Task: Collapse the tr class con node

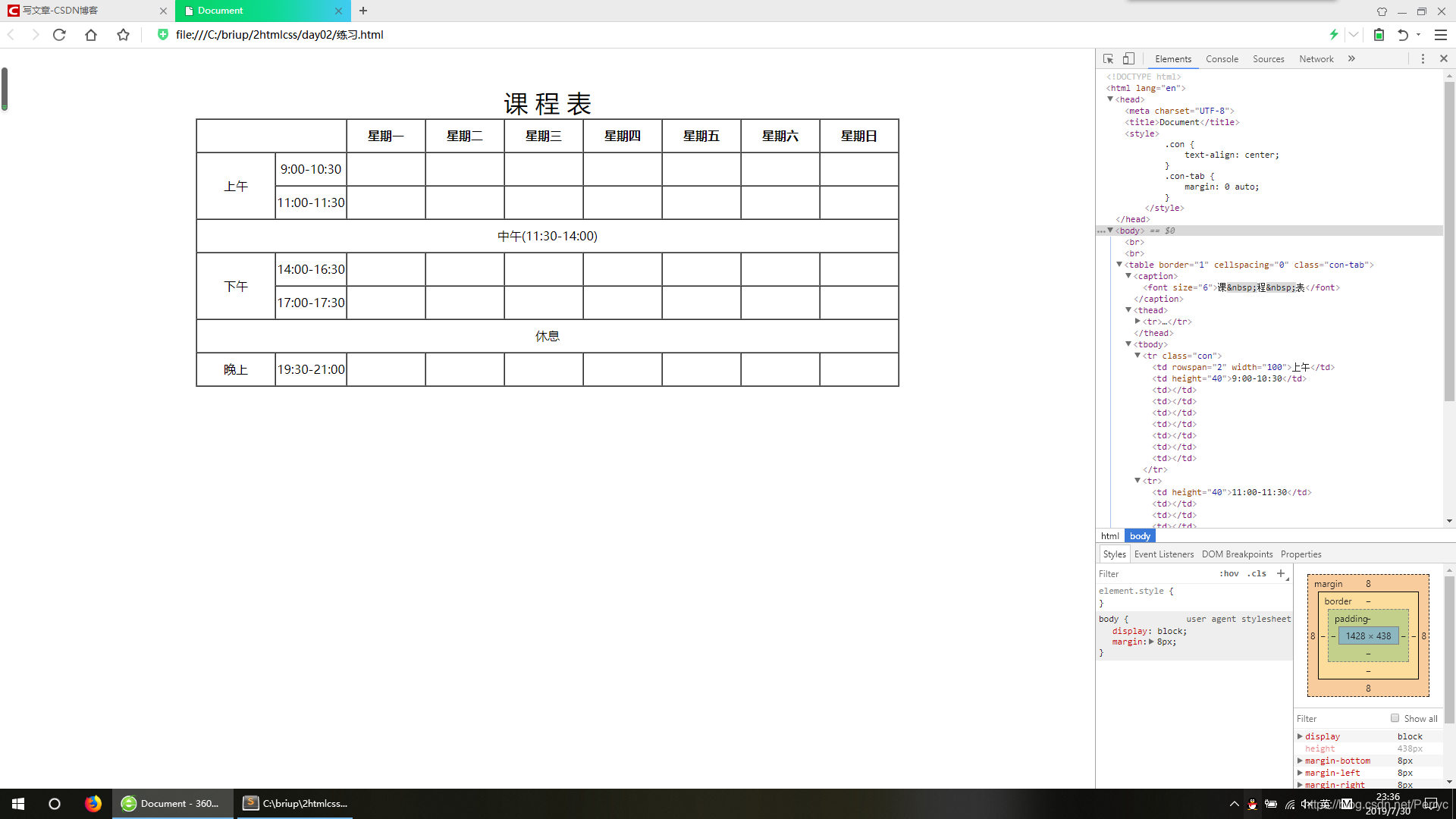Action: [1137, 356]
